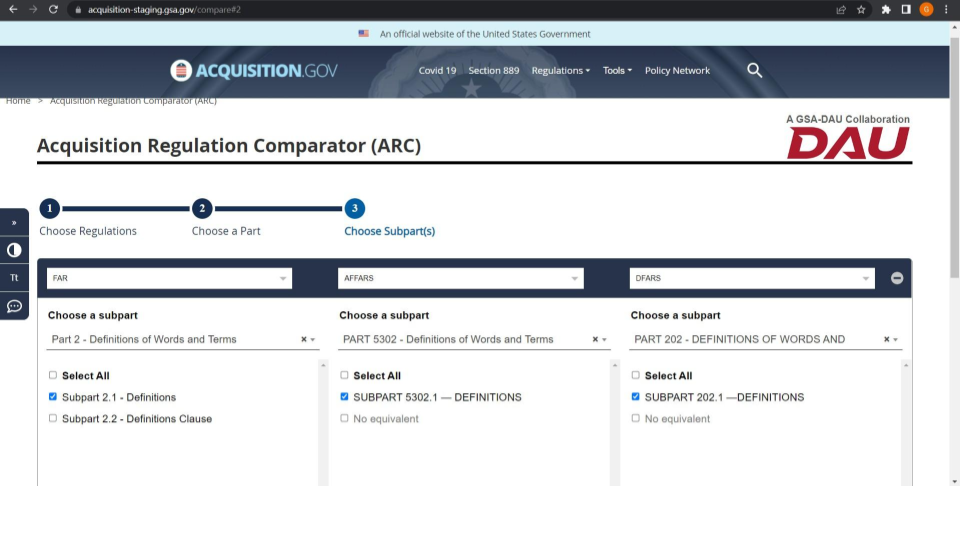This screenshot has width=960, height=540.
Task: Uncheck SUBPART 202.1 DEFINITIONS checkbox
Action: point(636,397)
